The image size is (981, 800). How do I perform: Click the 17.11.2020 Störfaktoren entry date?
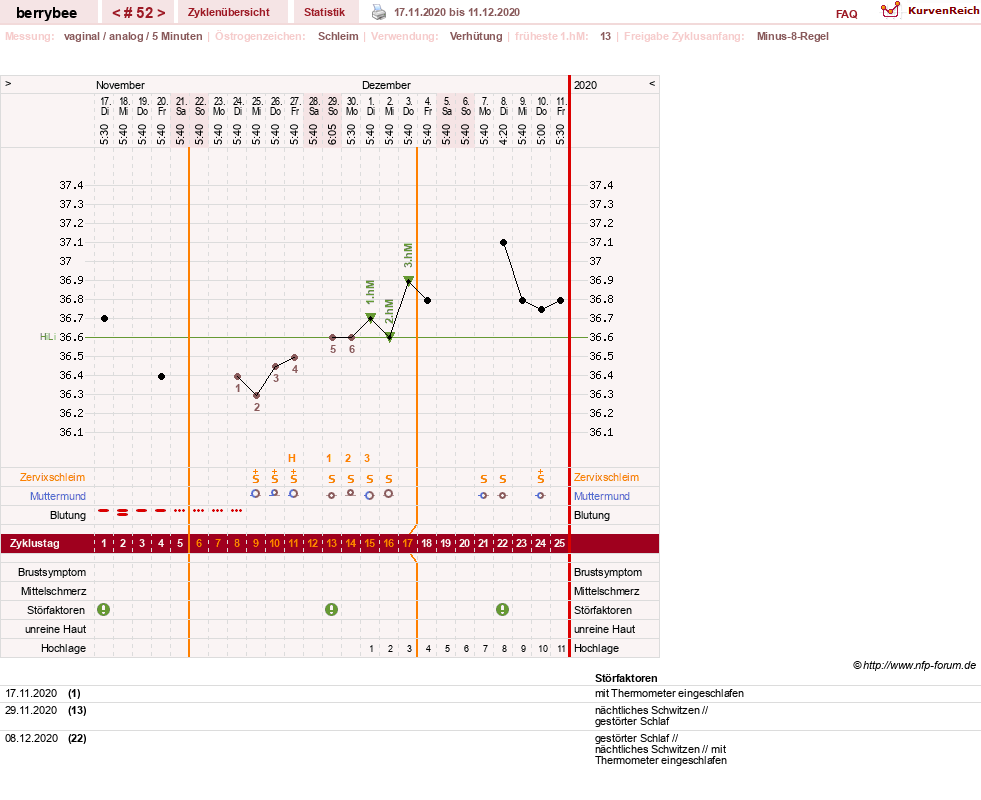tap(31, 694)
